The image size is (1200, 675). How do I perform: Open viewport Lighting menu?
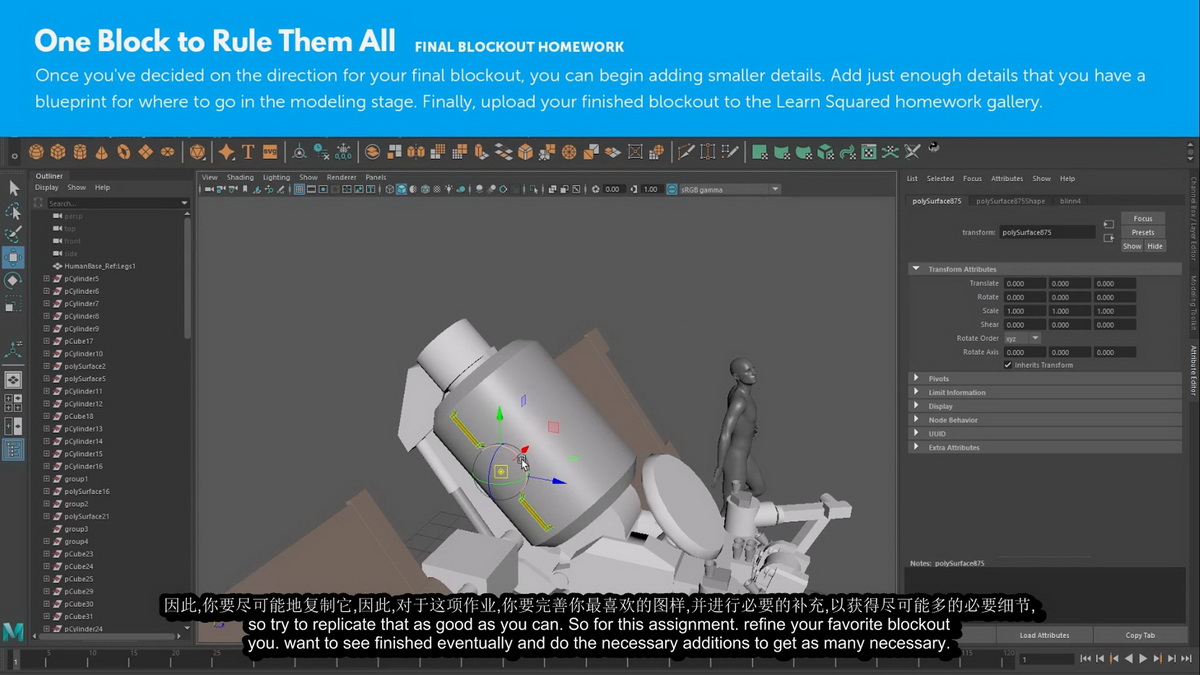pyautogui.click(x=276, y=177)
